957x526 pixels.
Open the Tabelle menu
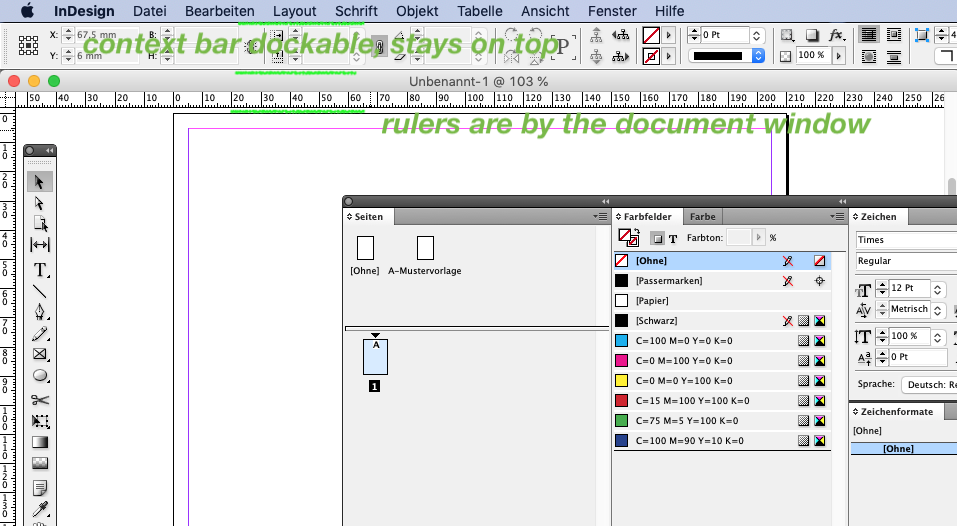pyautogui.click(x=480, y=11)
